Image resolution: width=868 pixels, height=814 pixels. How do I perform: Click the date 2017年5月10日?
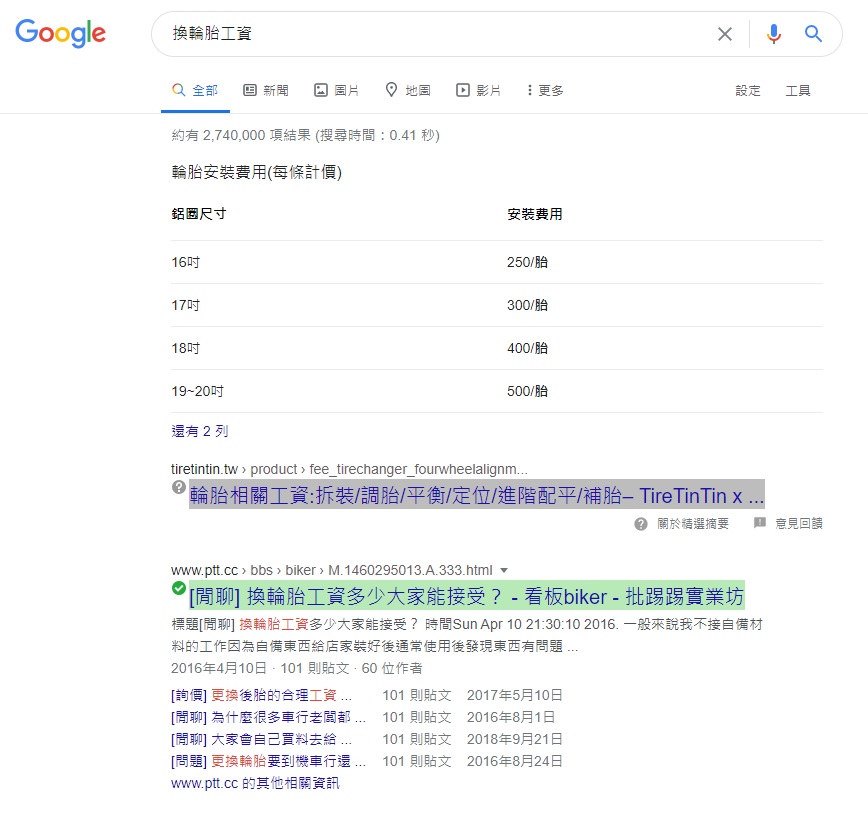(515, 695)
